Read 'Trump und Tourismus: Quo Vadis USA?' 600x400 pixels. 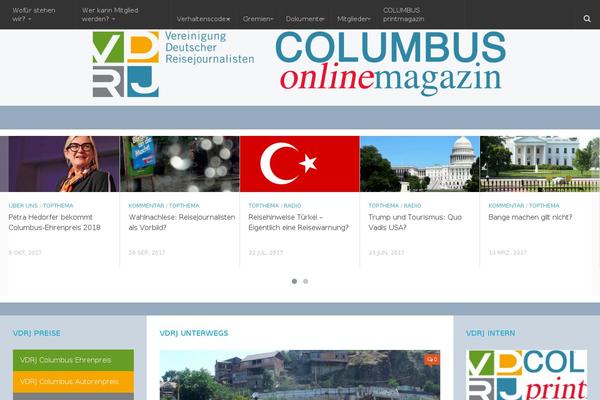[415, 222]
